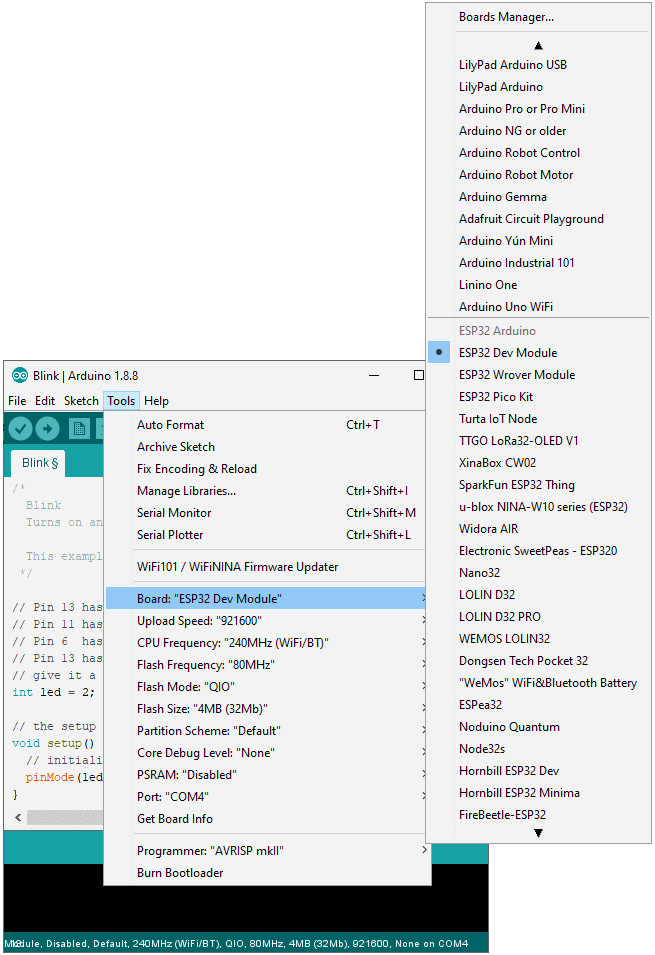Open Boards Manager...

pos(539,17)
